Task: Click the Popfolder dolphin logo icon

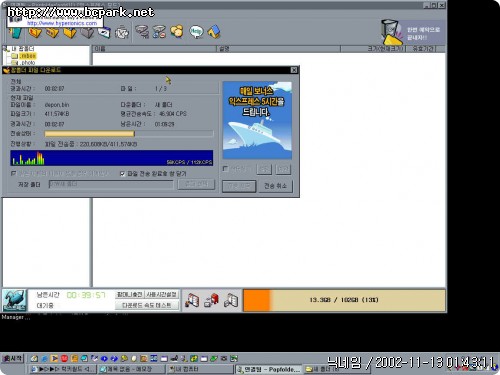Action: (x=14, y=300)
